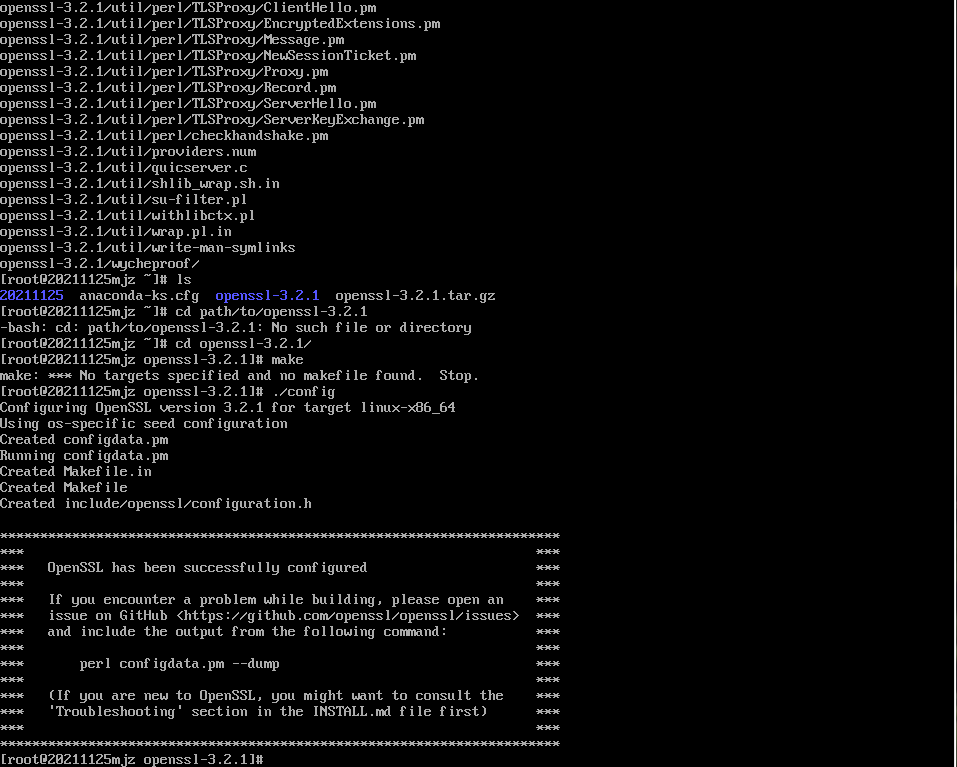
Task: Select the util/providers.num line
Action: tap(128, 151)
